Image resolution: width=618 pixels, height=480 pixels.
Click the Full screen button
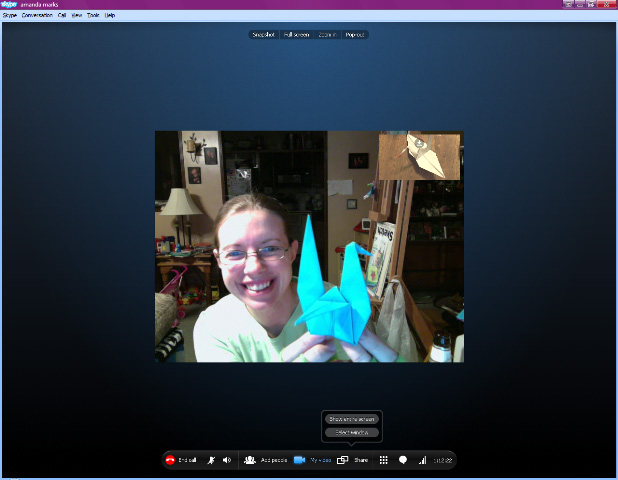point(296,35)
